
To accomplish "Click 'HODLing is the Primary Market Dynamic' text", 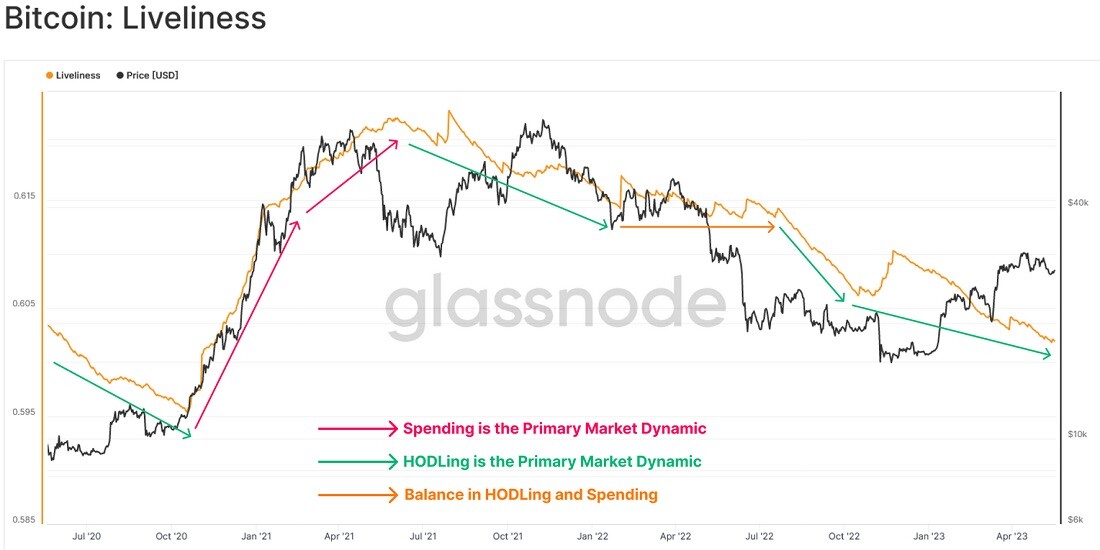I will pyautogui.click(x=552, y=462).
